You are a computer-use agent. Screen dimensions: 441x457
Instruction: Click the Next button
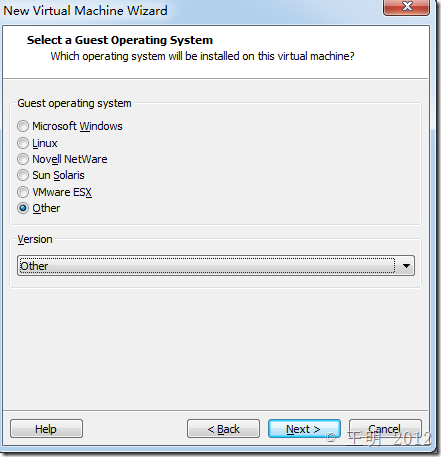tap(304, 429)
